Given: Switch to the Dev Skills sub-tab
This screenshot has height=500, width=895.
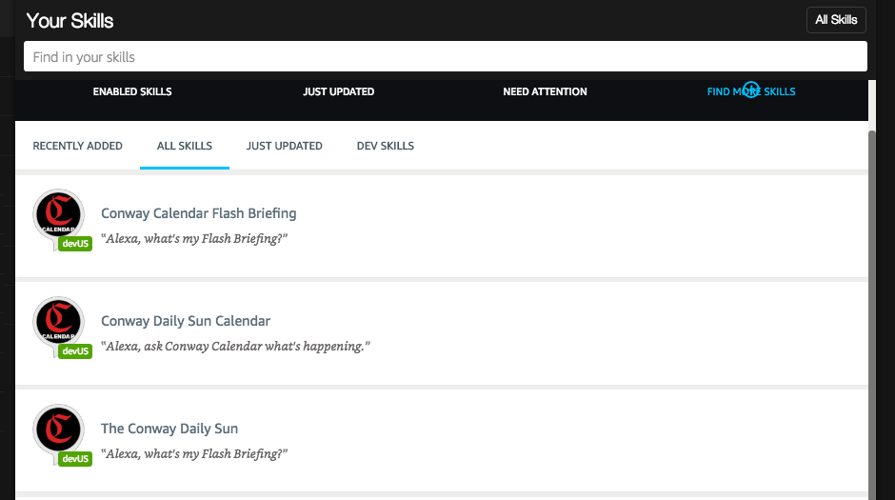Looking at the screenshot, I should pos(385,146).
